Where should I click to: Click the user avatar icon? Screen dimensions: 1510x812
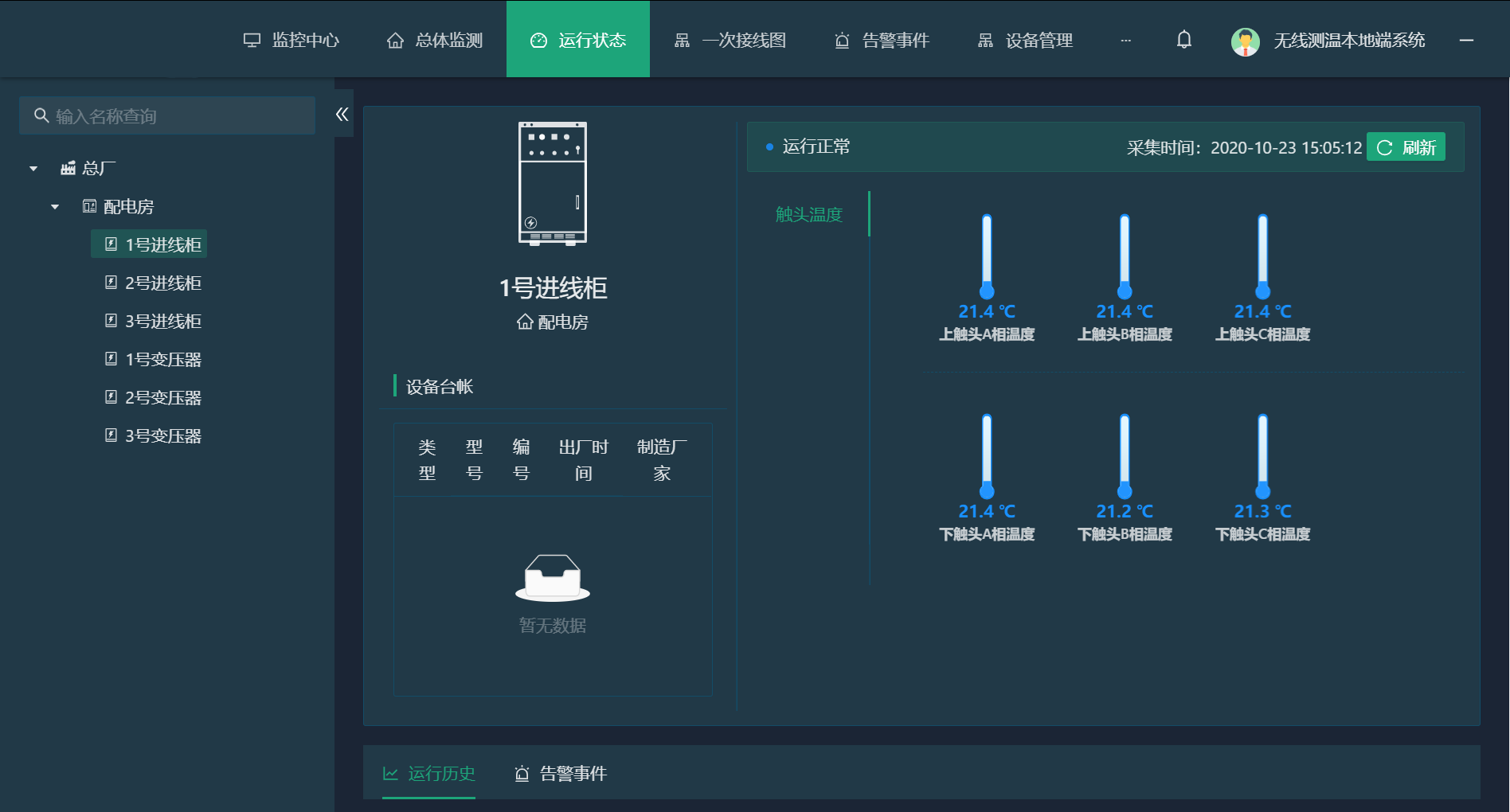pyautogui.click(x=1245, y=40)
